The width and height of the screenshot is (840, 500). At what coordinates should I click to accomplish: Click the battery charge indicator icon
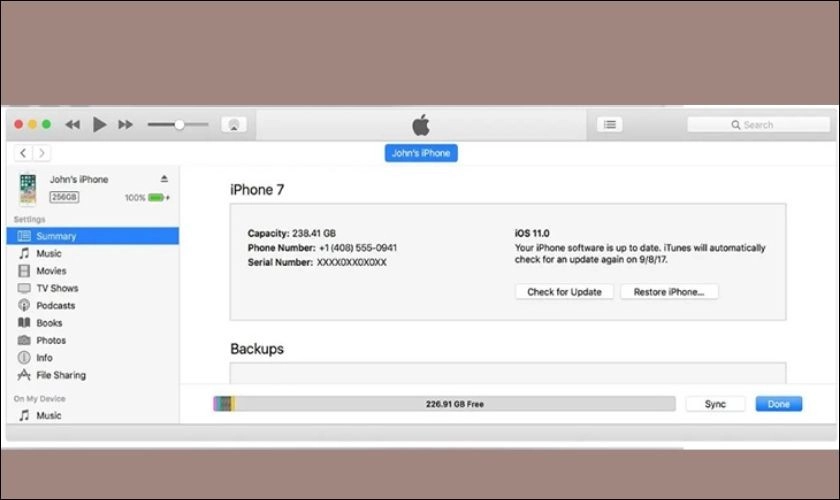[x=157, y=198]
